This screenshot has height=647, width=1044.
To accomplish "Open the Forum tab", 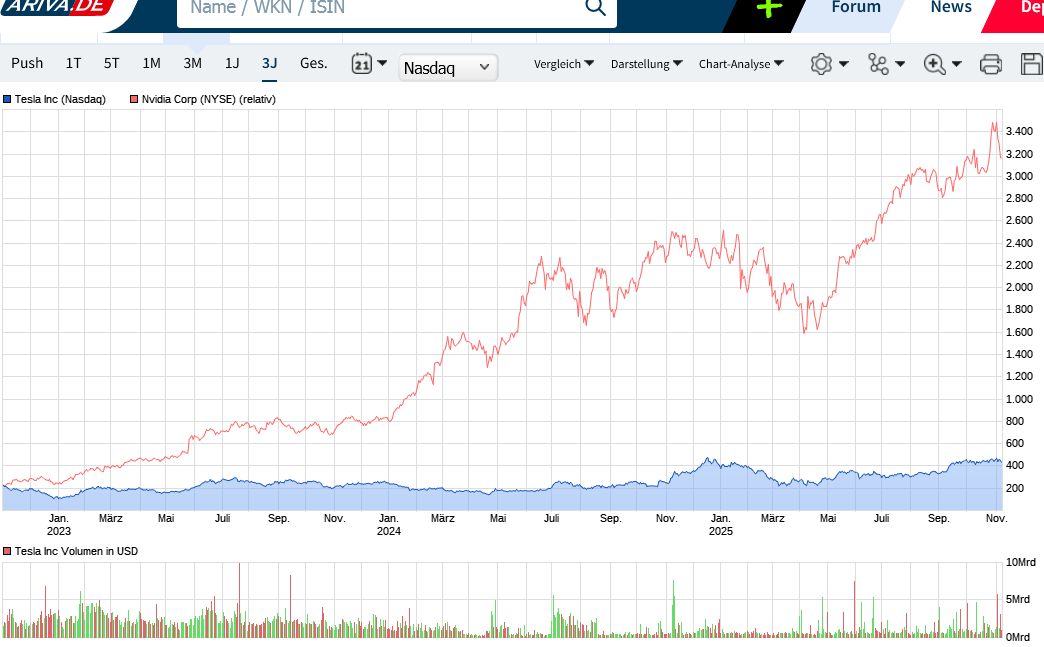I will click(x=856, y=7).
